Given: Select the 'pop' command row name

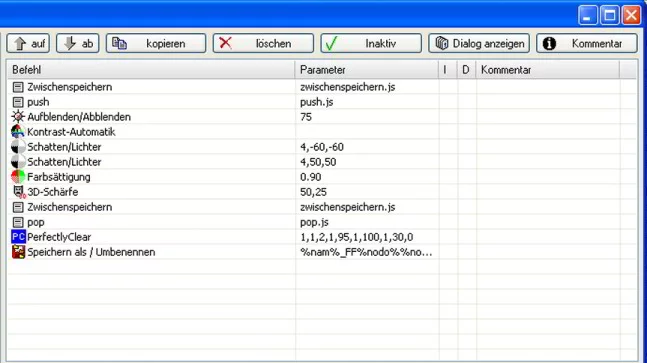Looking at the screenshot, I should 35,222.
